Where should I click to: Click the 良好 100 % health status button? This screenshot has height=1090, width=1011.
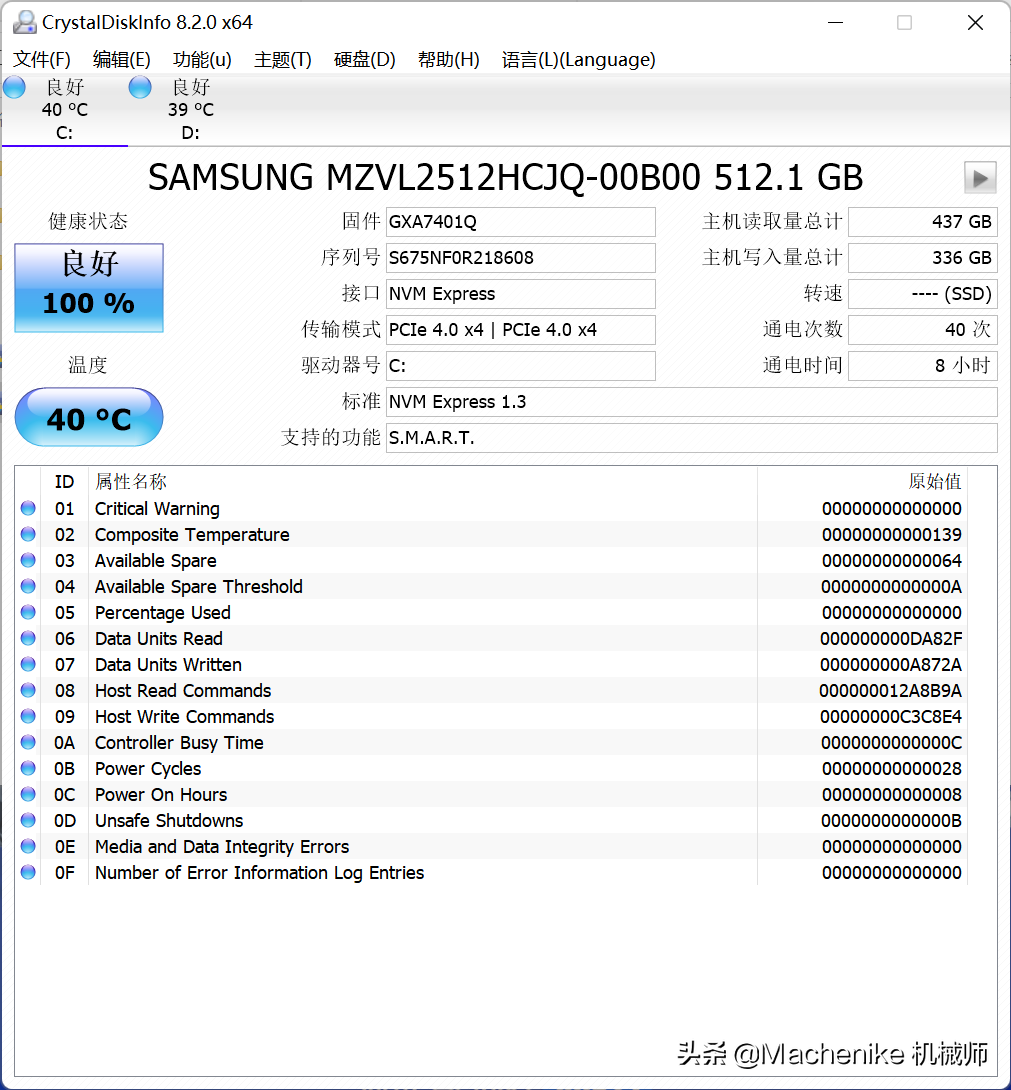click(x=89, y=287)
